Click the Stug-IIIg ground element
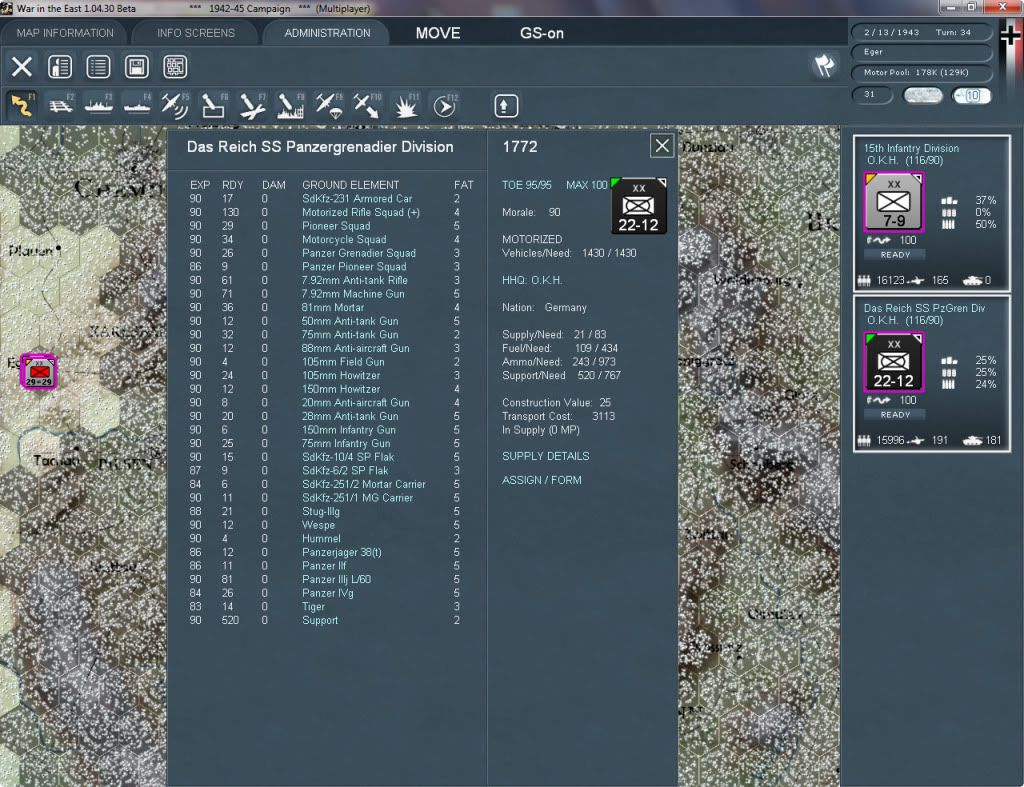1024x787 pixels. point(320,511)
